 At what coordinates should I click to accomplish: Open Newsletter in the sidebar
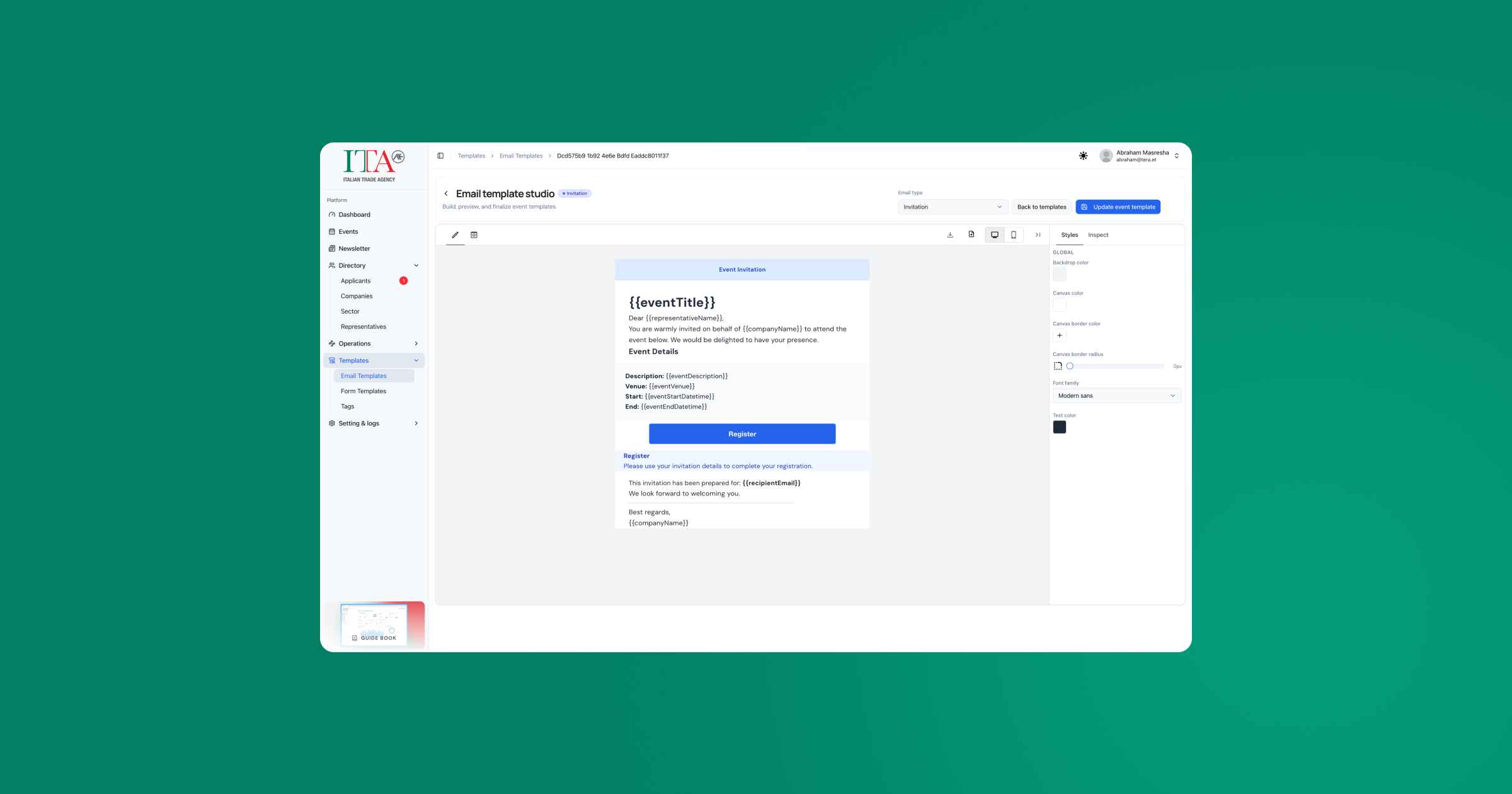click(374, 249)
